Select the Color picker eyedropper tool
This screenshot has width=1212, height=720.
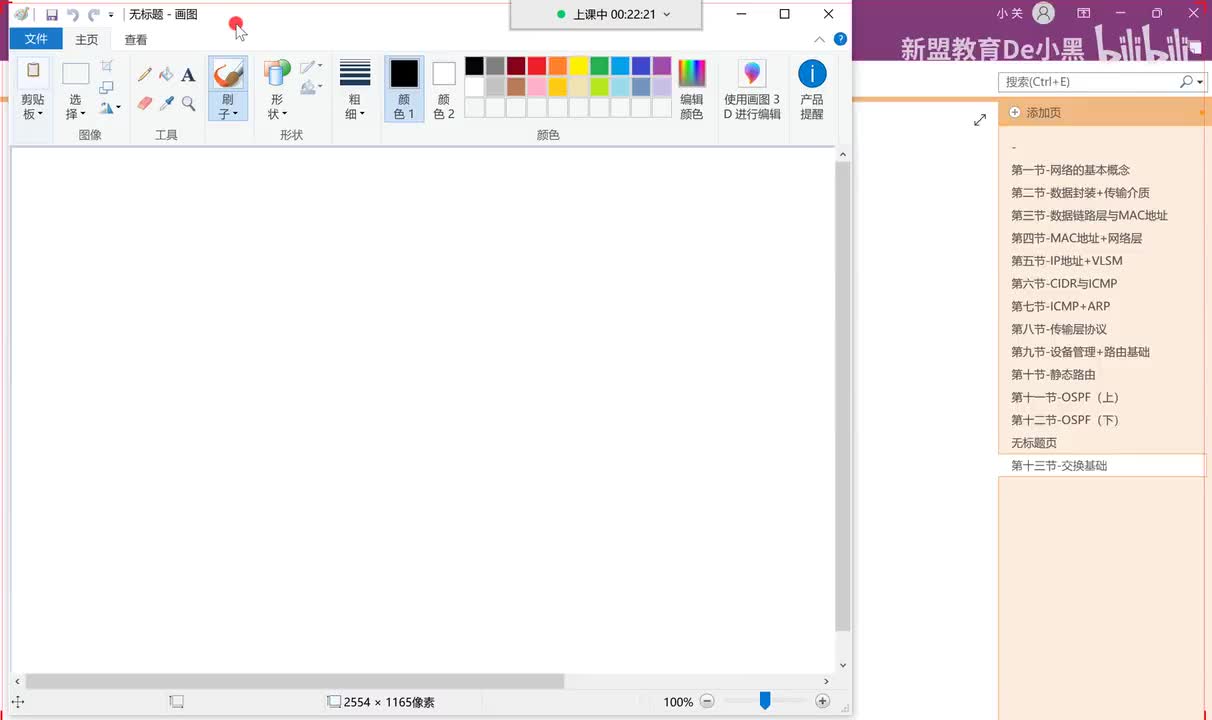[x=166, y=103]
